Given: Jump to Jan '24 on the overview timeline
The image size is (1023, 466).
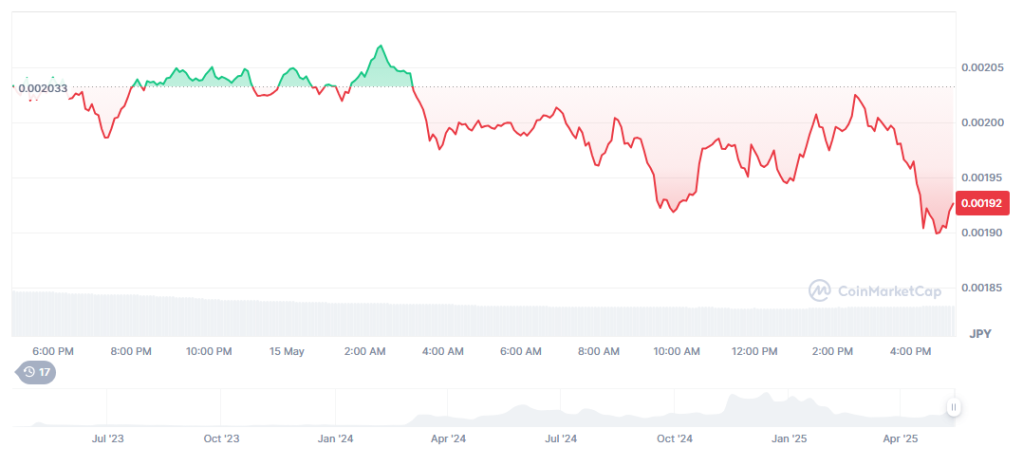Looking at the screenshot, I should [335, 439].
